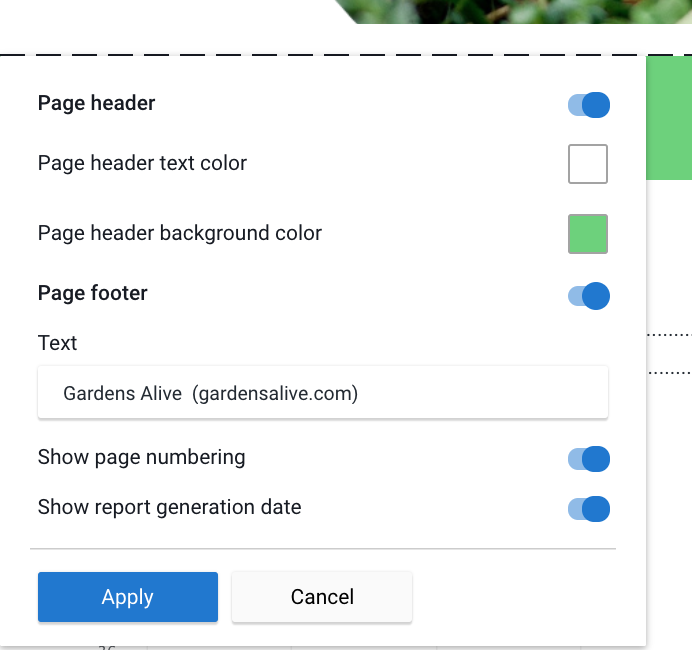Click the Cancel button
692x650 pixels.
[x=322, y=597]
